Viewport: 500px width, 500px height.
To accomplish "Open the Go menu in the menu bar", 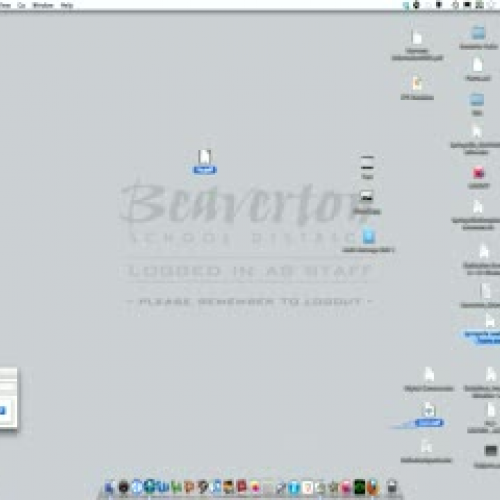I will (x=22, y=5).
